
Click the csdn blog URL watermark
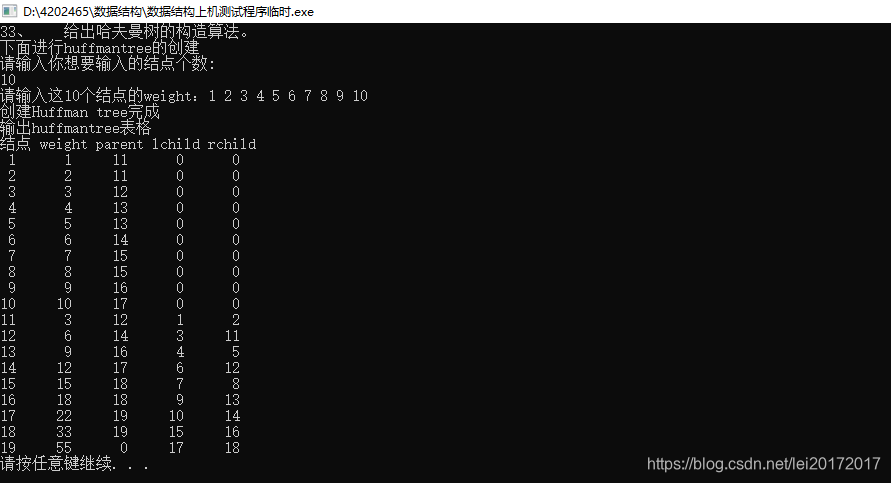[764, 464]
